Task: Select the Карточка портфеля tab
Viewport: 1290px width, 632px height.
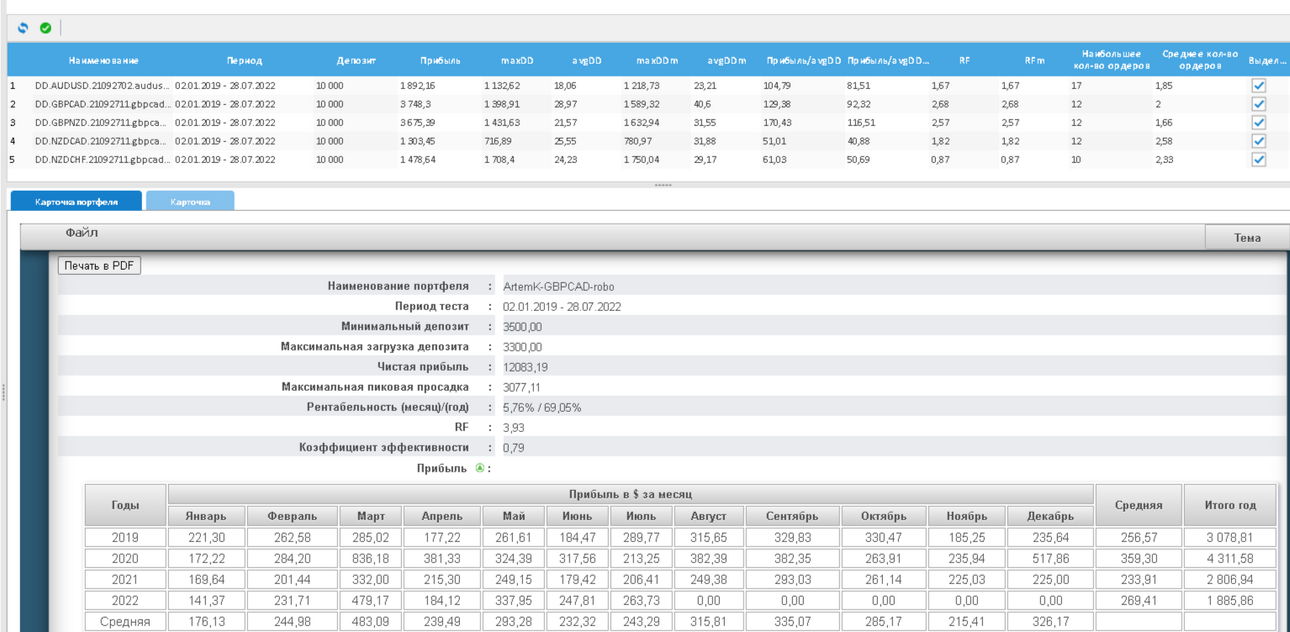Action: 75,201
